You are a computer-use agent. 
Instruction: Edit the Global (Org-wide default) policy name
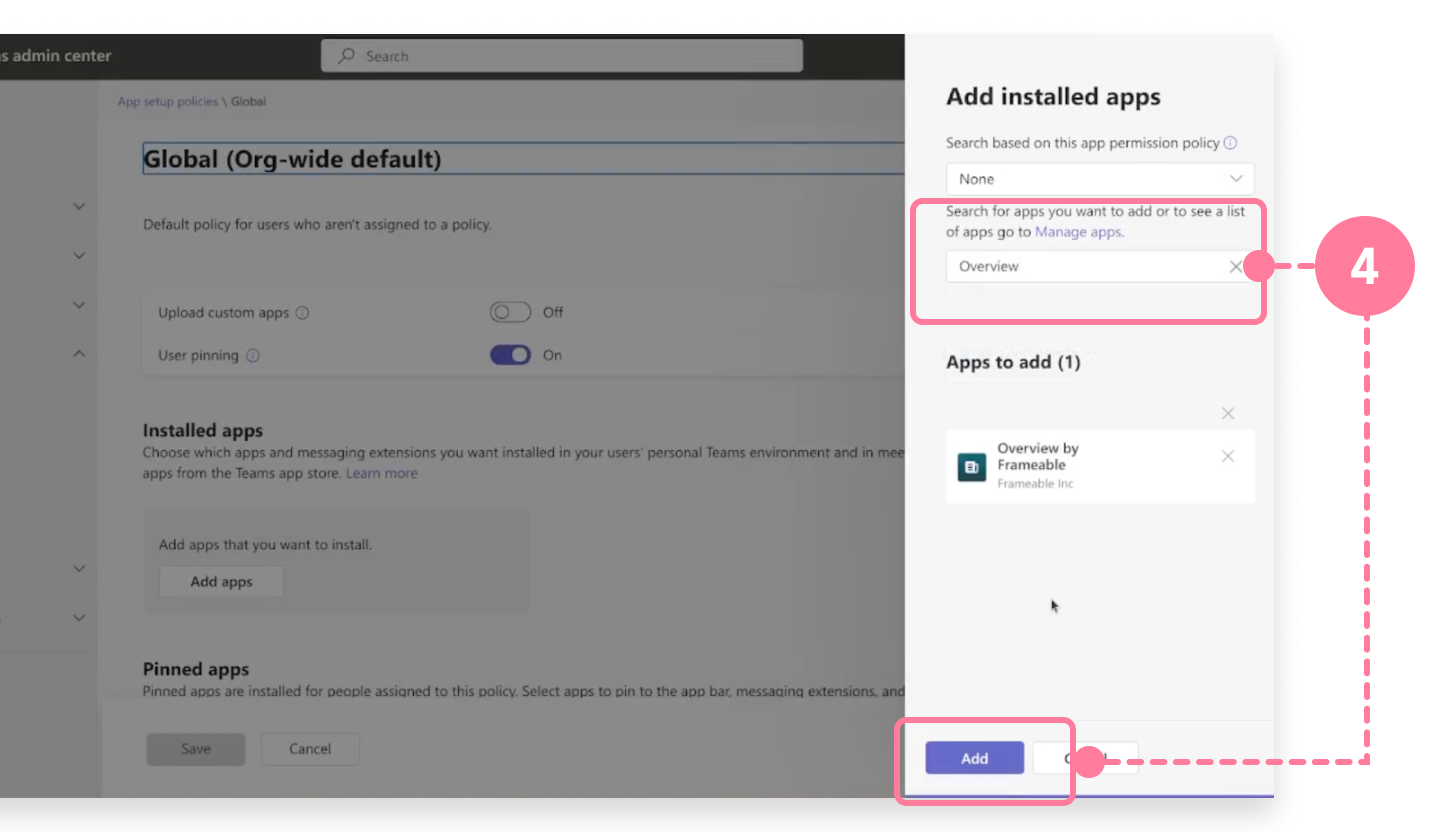pyautogui.click(x=523, y=159)
